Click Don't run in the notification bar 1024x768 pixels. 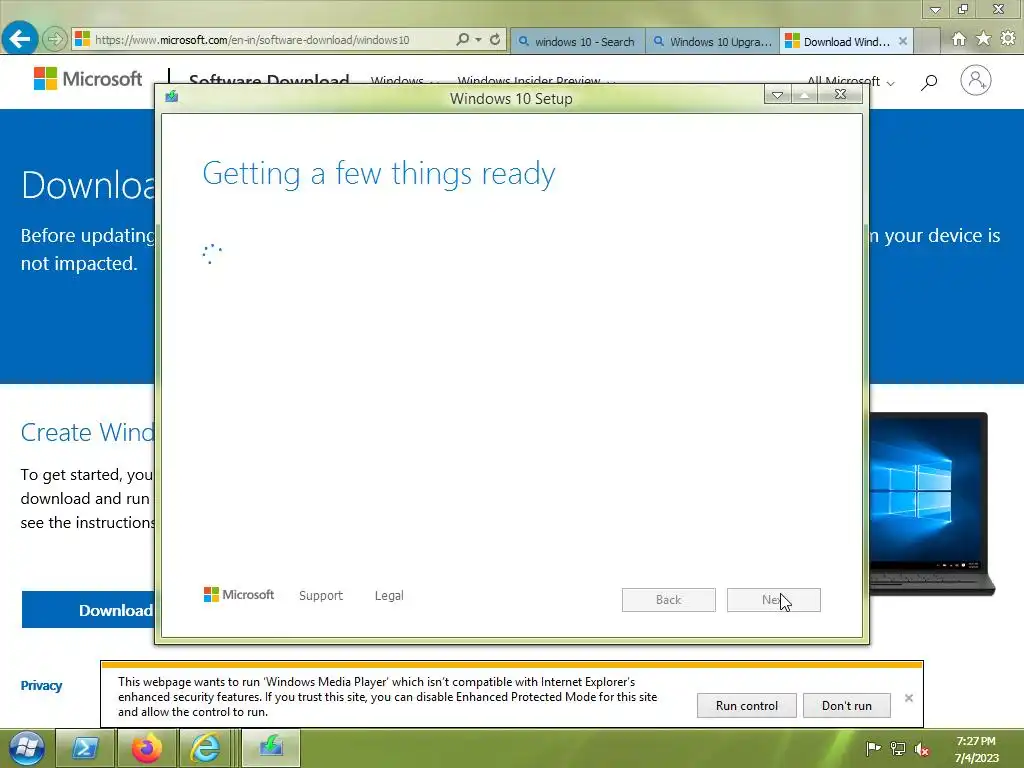click(846, 705)
